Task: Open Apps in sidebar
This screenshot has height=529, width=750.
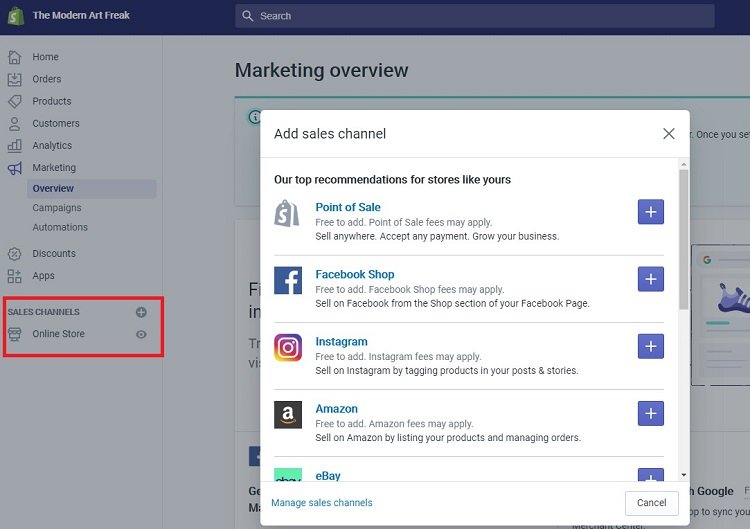Action: tap(43, 276)
